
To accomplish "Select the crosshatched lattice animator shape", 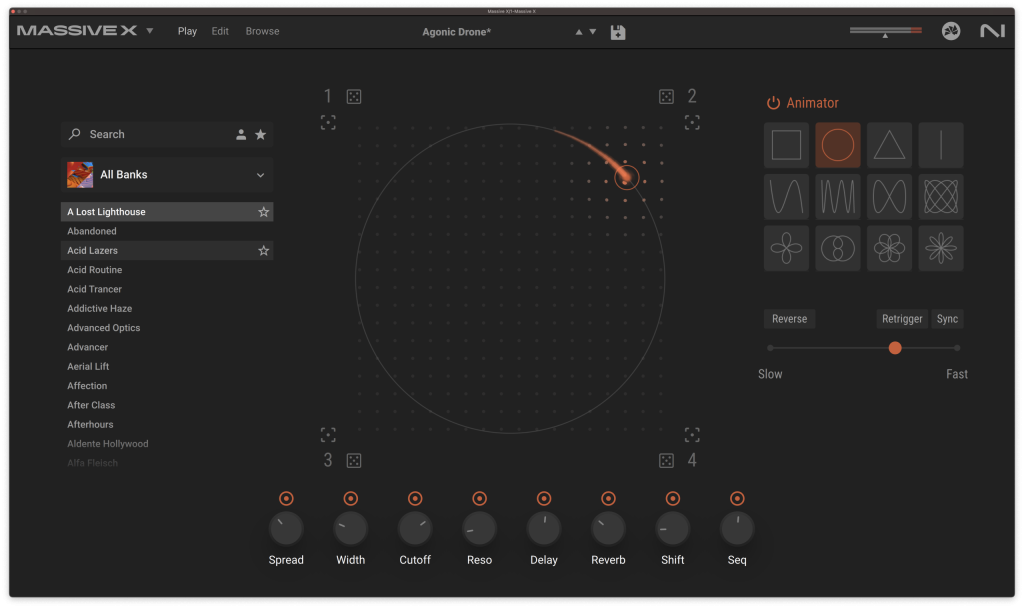I will (x=941, y=196).
